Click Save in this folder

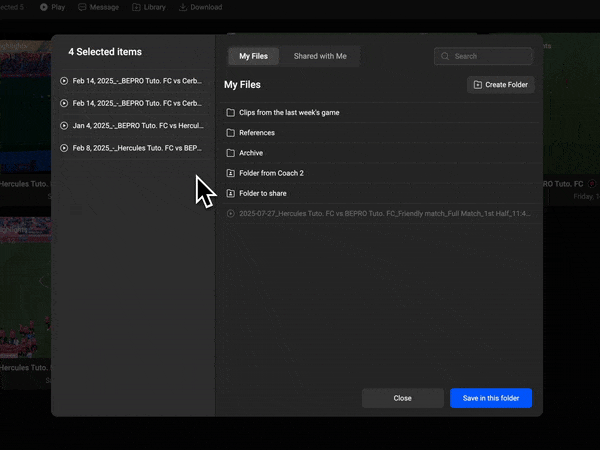click(x=490, y=398)
